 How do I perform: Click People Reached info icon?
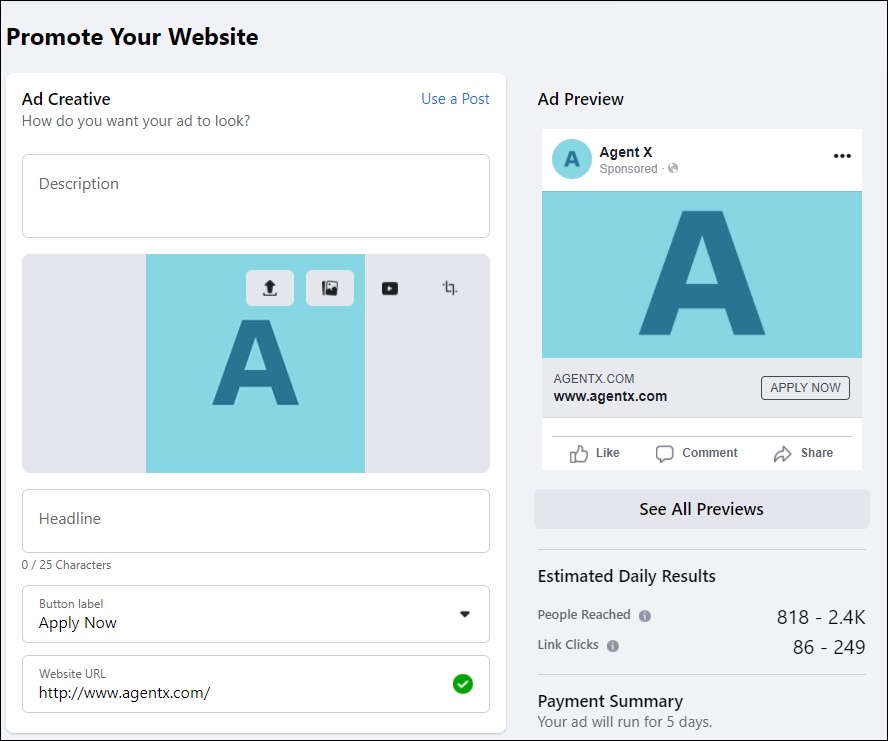click(645, 616)
